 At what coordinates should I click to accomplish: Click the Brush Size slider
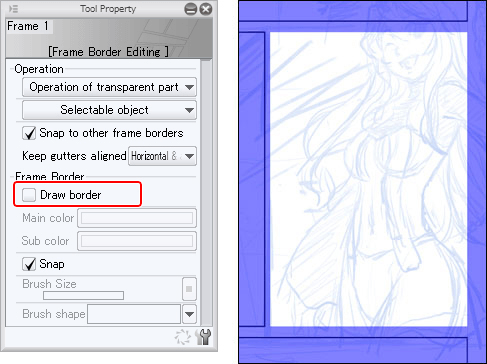coord(83,296)
